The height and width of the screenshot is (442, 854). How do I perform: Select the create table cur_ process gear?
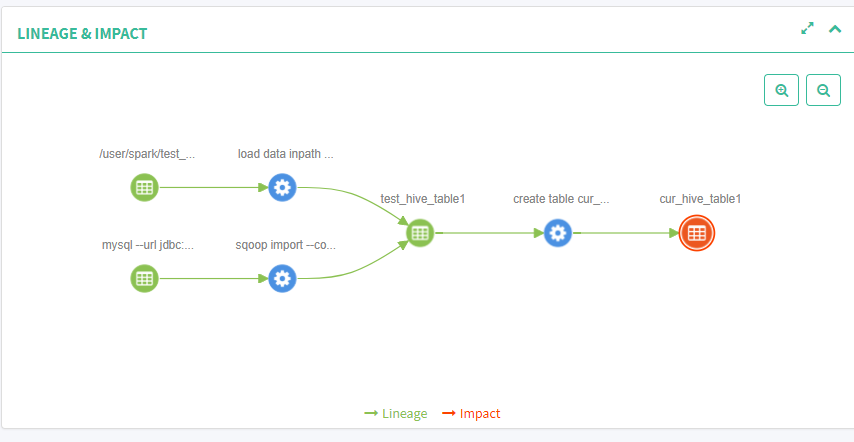tap(558, 233)
